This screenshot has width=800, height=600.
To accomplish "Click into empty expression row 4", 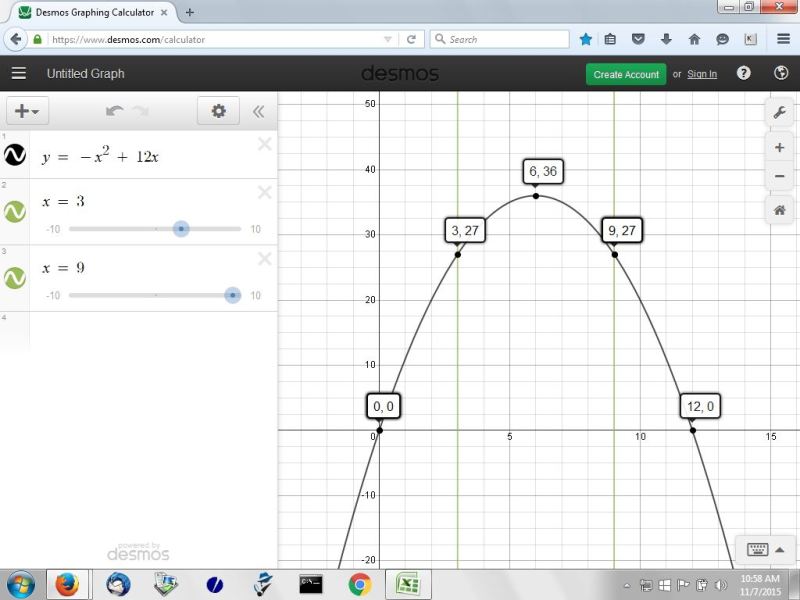I will [153, 329].
